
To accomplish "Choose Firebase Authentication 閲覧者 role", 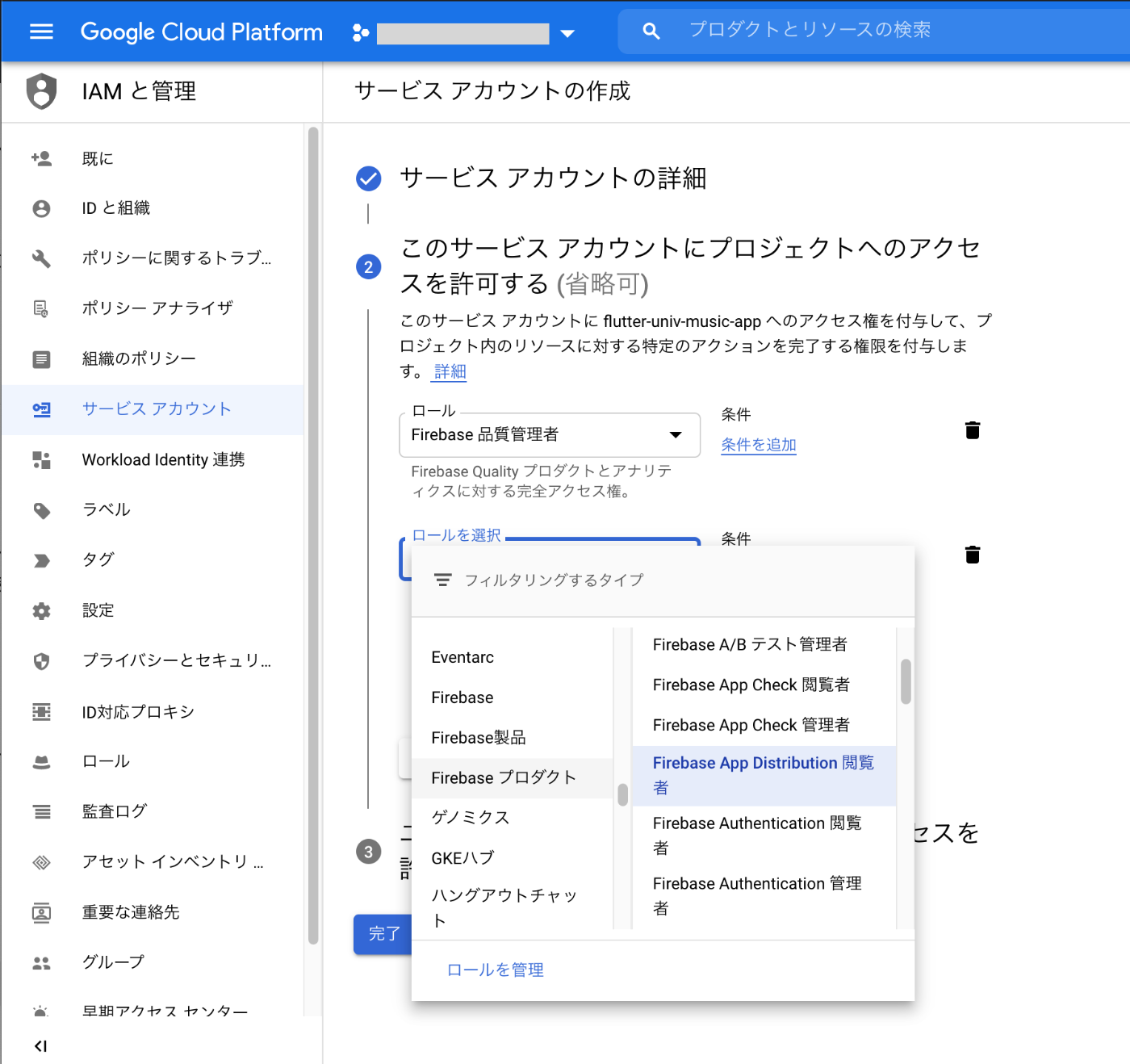I will click(x=764, y=836).
